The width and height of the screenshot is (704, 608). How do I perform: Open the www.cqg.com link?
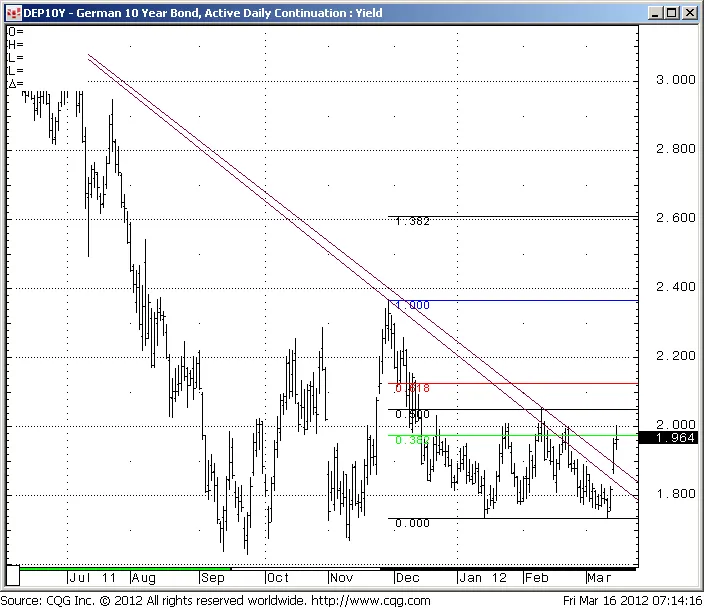tap(370, 600)
